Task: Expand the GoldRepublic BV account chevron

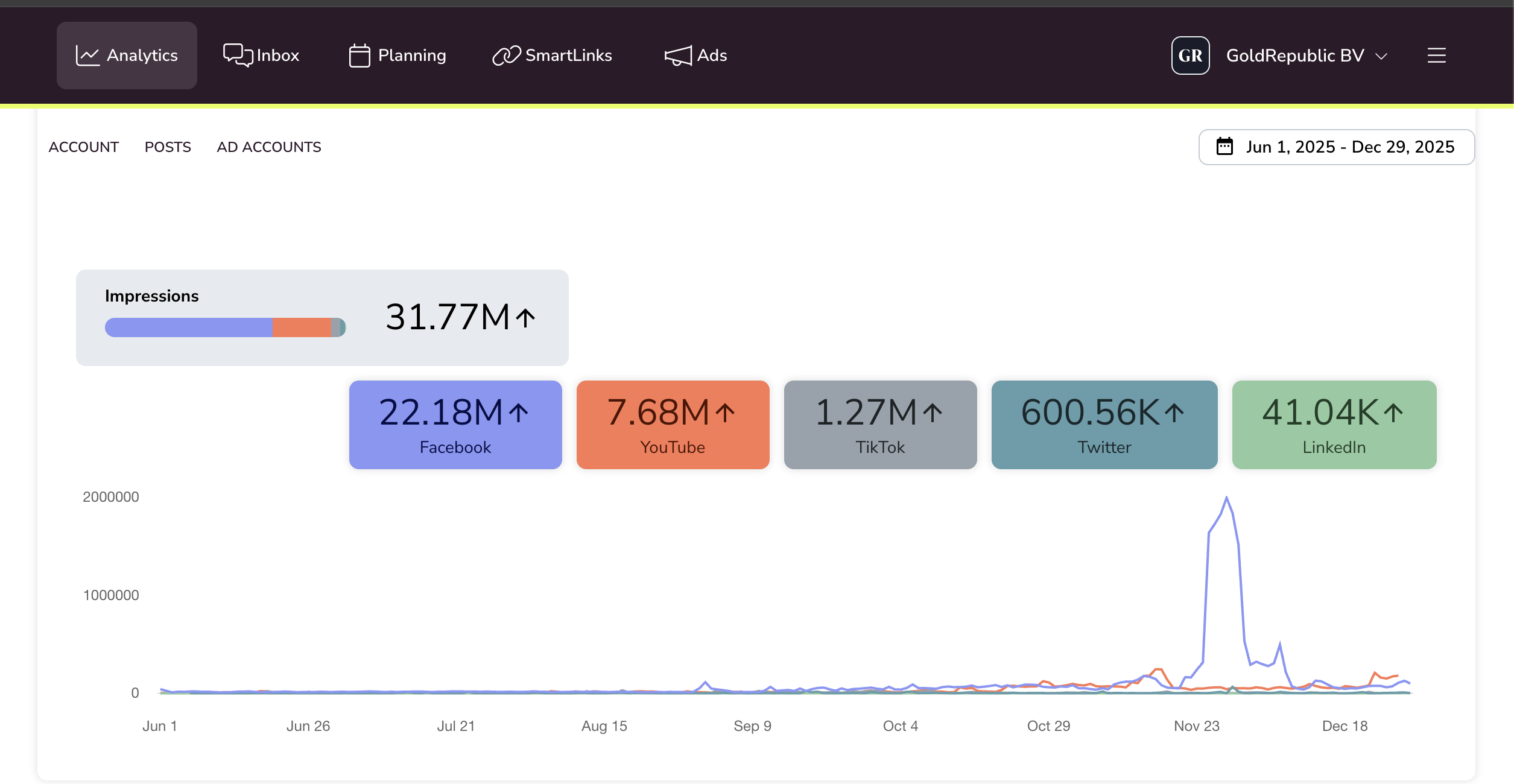Action: point(1381,56)
